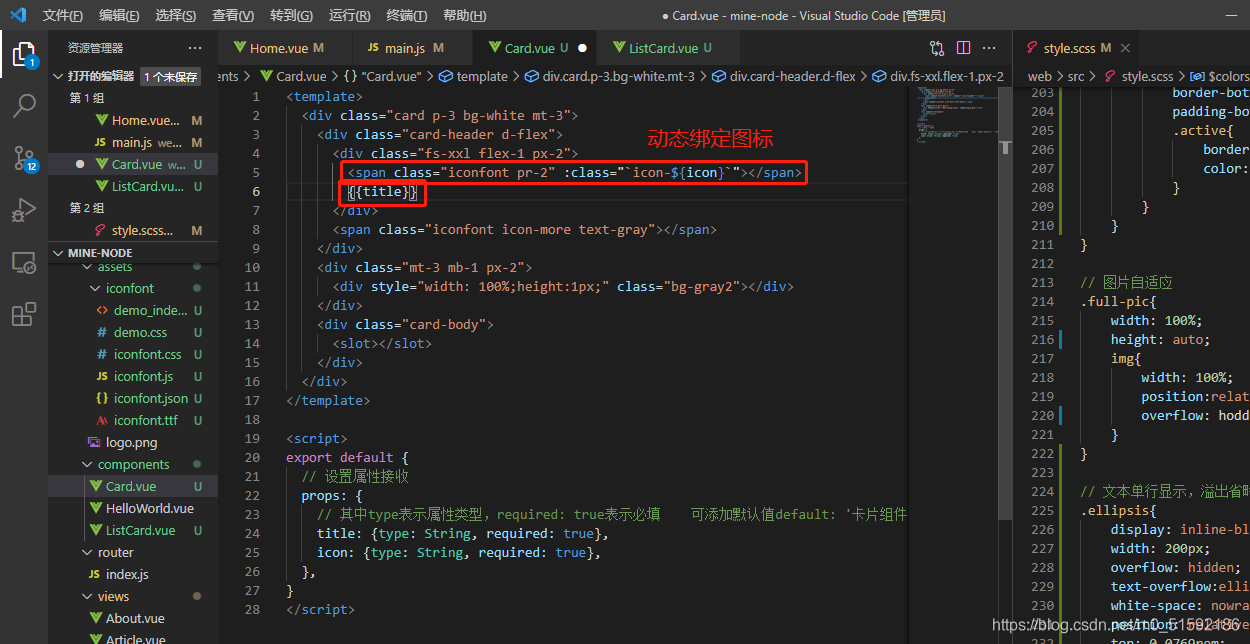Open the Explorer activity bar icon
The width and height of the screenshot is (1250, 644).
[x=24, y=54]
